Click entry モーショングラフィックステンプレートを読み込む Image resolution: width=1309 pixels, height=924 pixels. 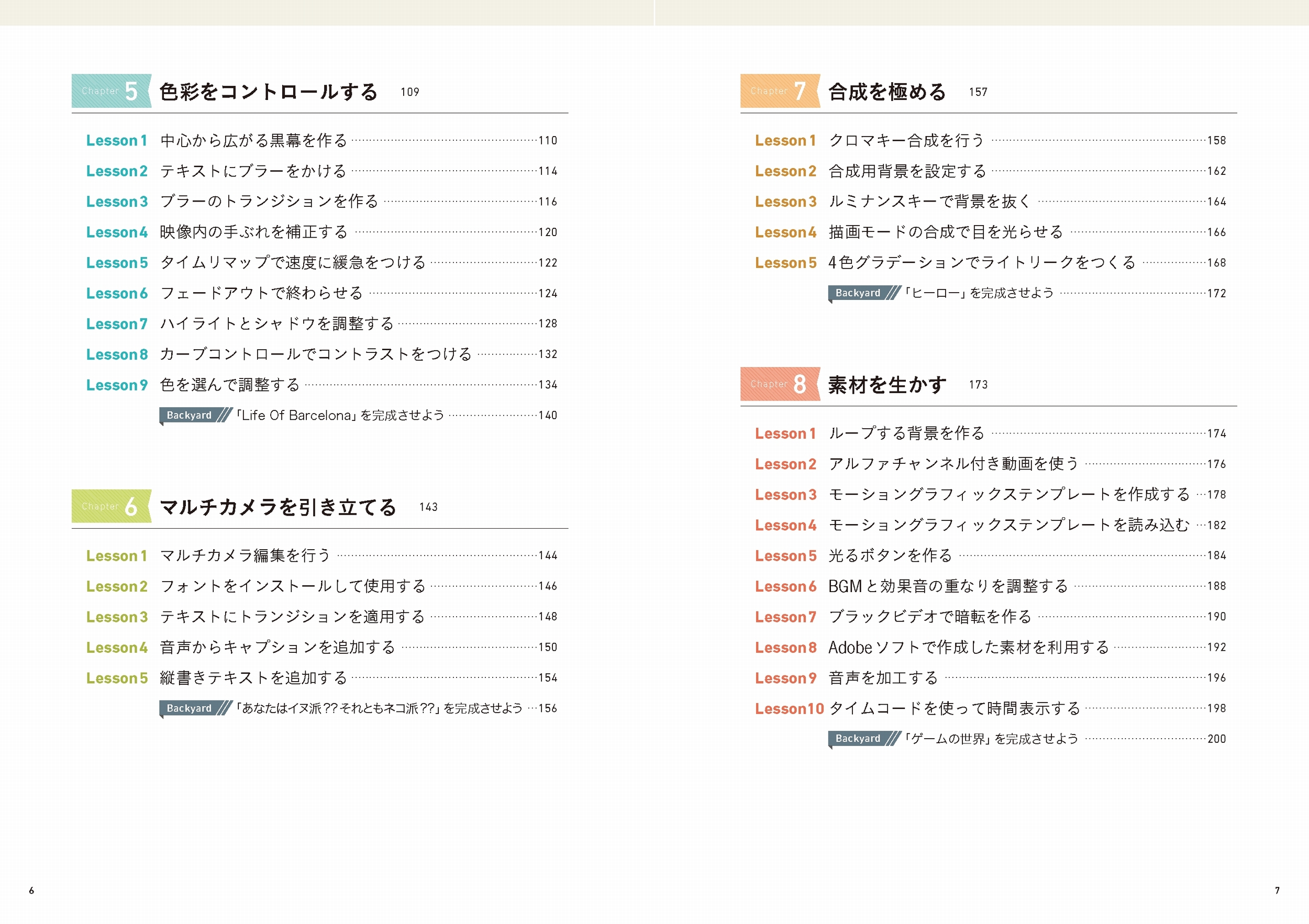[x=1009, y=525]
